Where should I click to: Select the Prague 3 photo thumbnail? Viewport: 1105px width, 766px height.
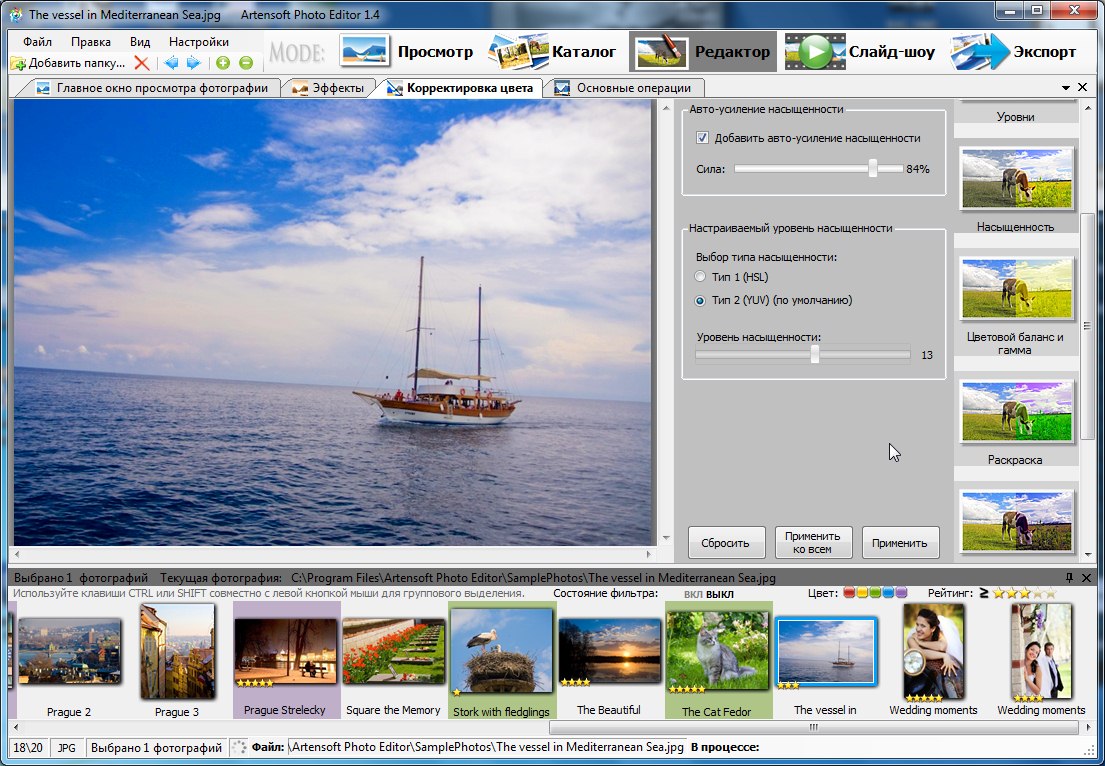click(x=177, y=651)
